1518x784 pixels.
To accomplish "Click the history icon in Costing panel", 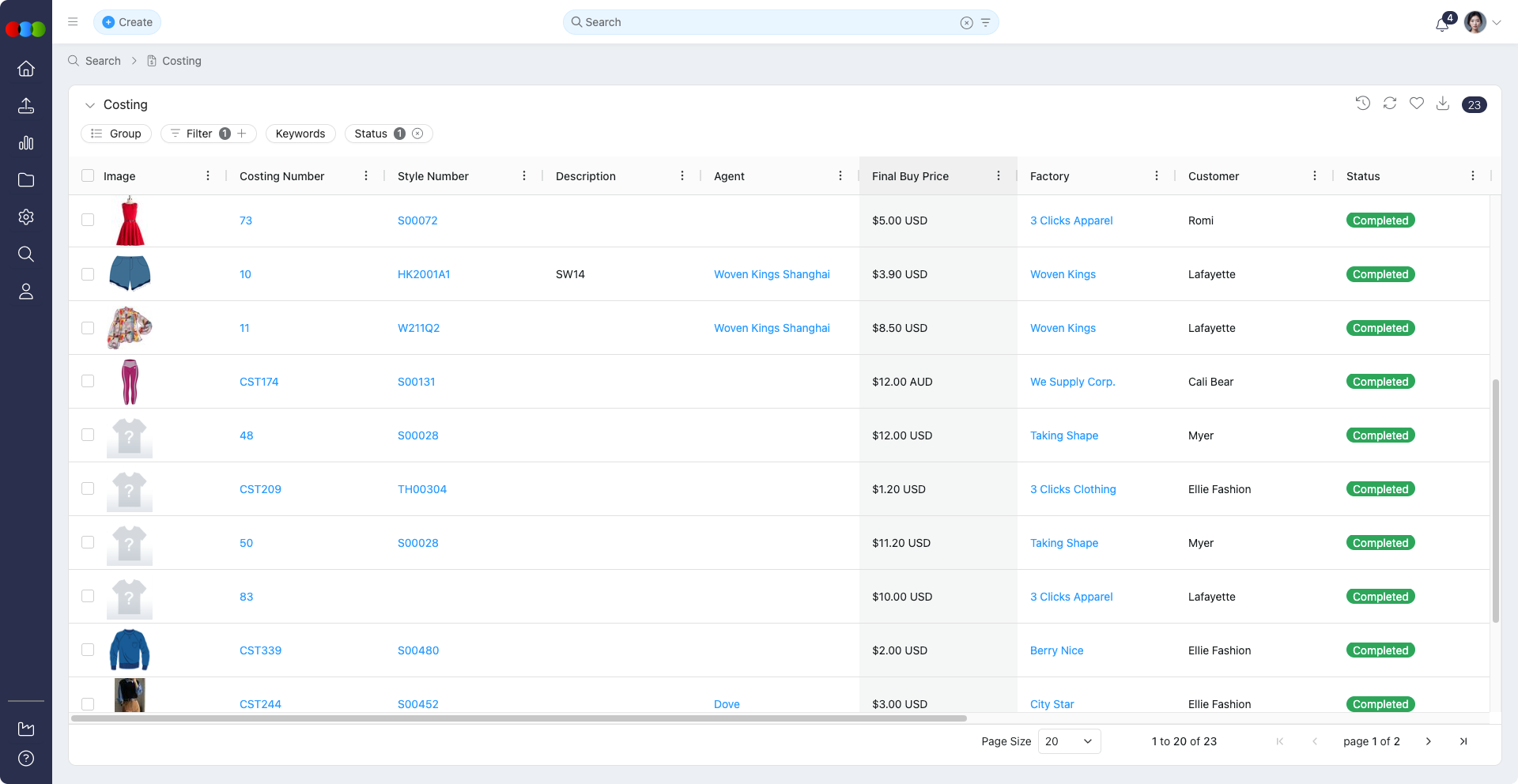I will pos(1362,104).
